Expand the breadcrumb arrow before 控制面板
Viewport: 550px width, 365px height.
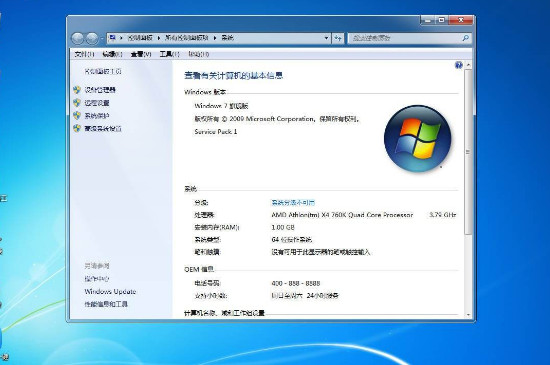121,38
